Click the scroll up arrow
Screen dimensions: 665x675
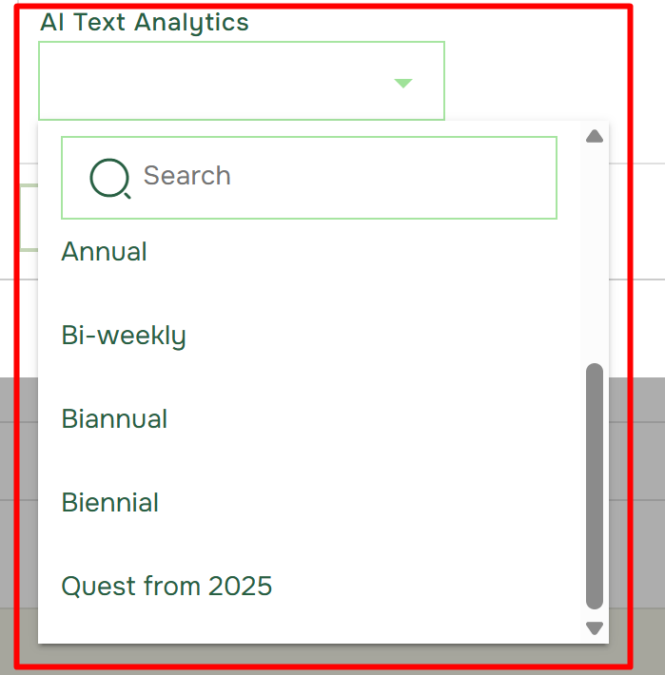(x=594, y=136)
